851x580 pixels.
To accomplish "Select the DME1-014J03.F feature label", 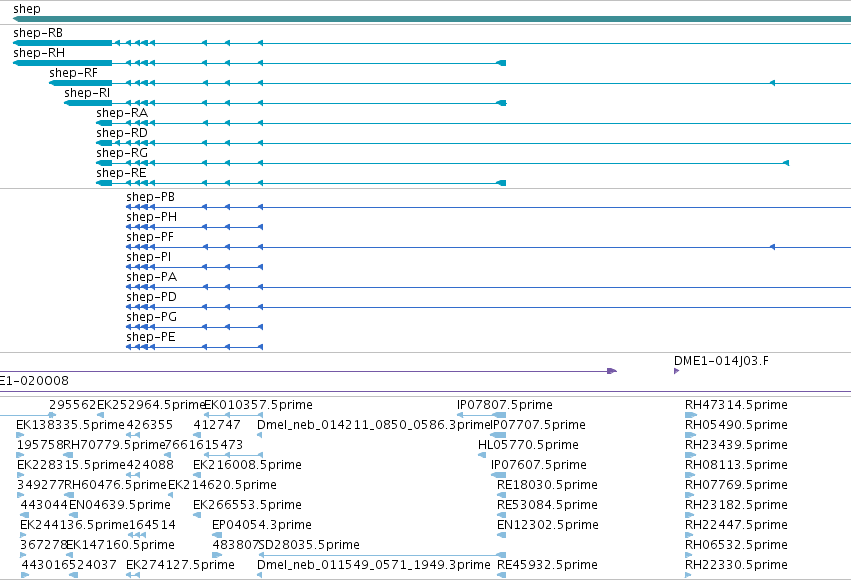I will click(x=721, y=361).
